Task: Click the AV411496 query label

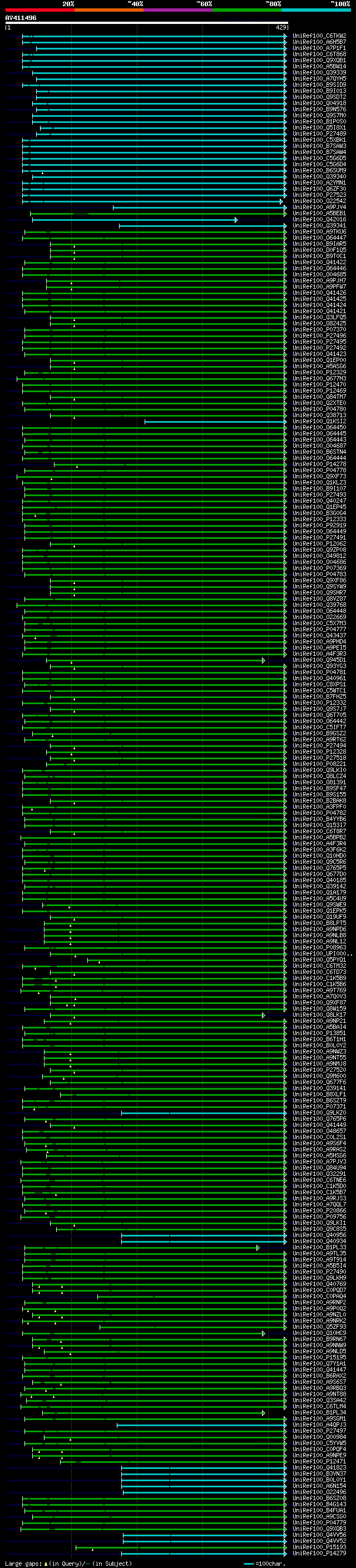Action: pyautogui.click(x=21, y=18)
